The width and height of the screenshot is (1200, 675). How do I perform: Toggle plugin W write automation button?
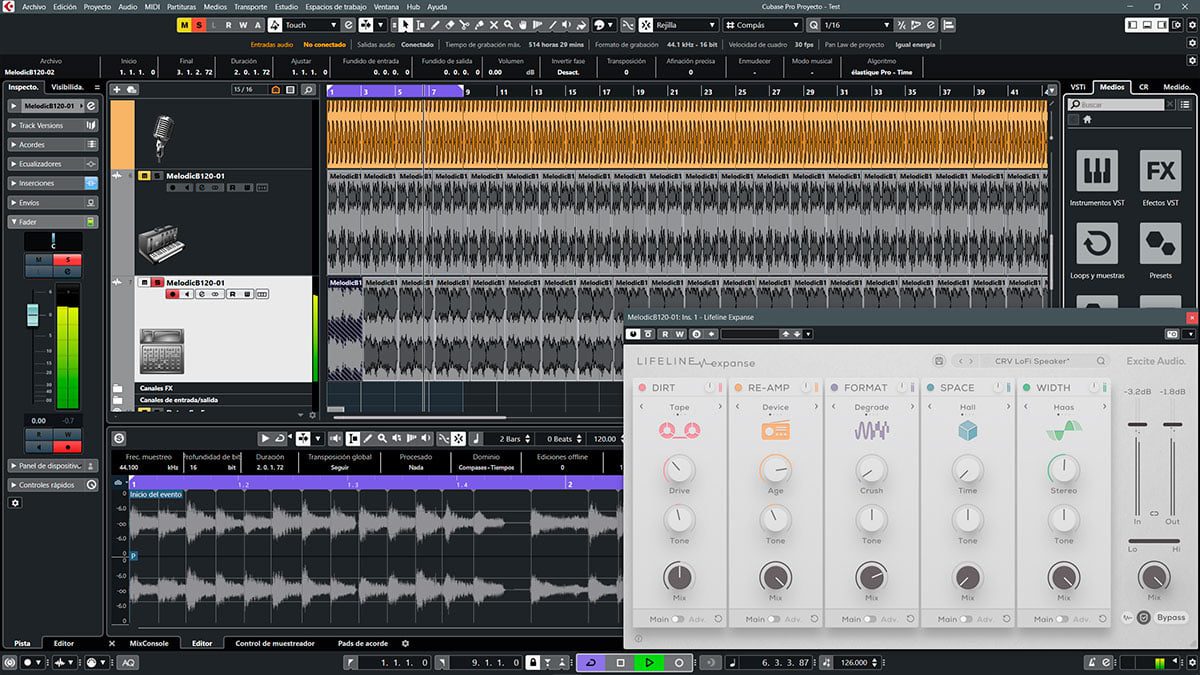click(679, 333)
